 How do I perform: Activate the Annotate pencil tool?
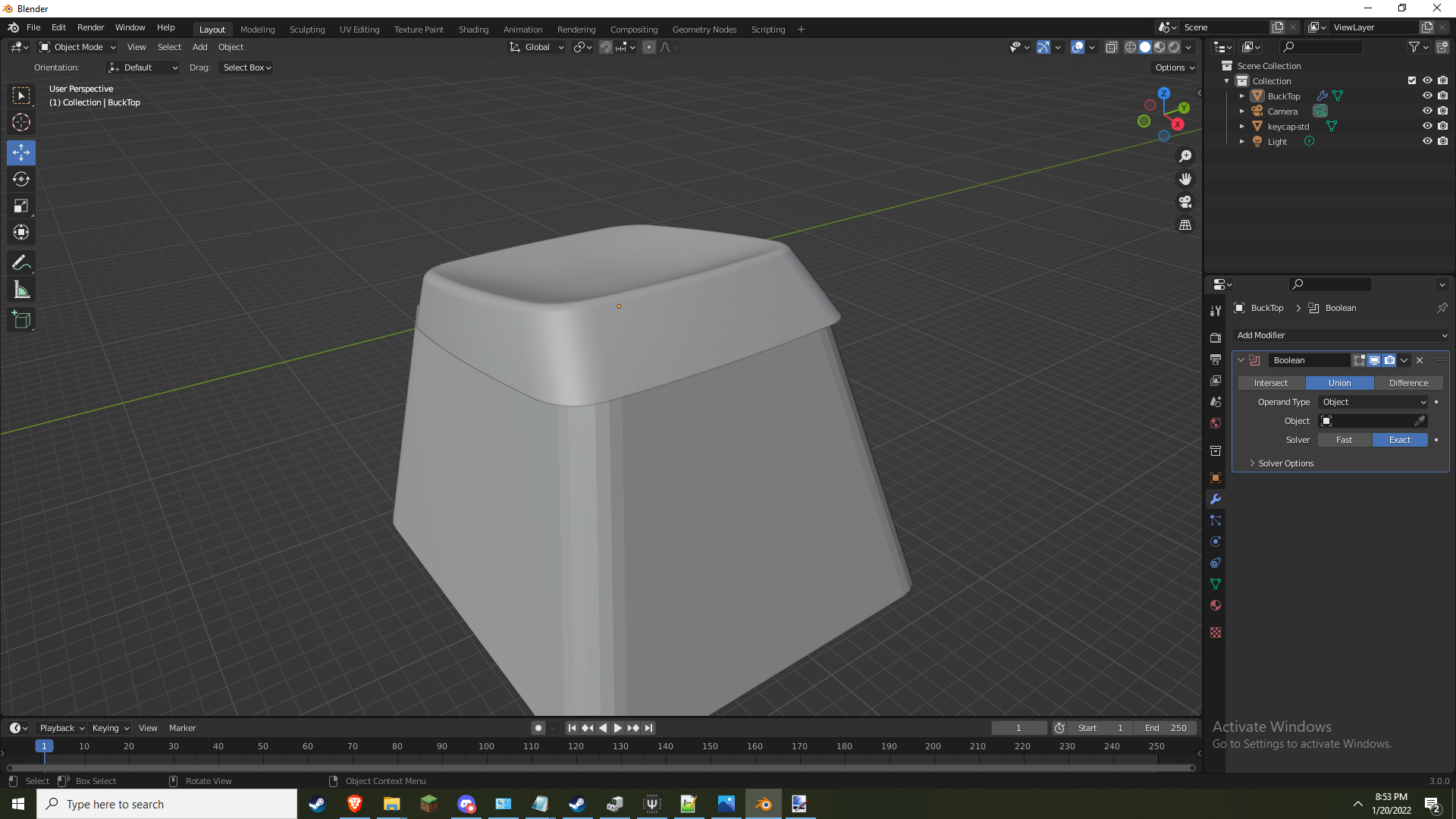coord(21,263)
